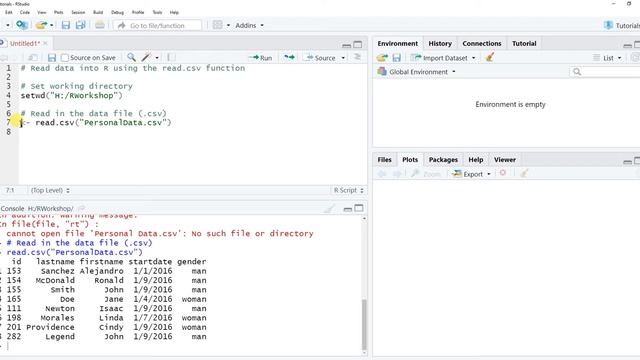
Task: Open the Files tab
Action: point(384,160)
